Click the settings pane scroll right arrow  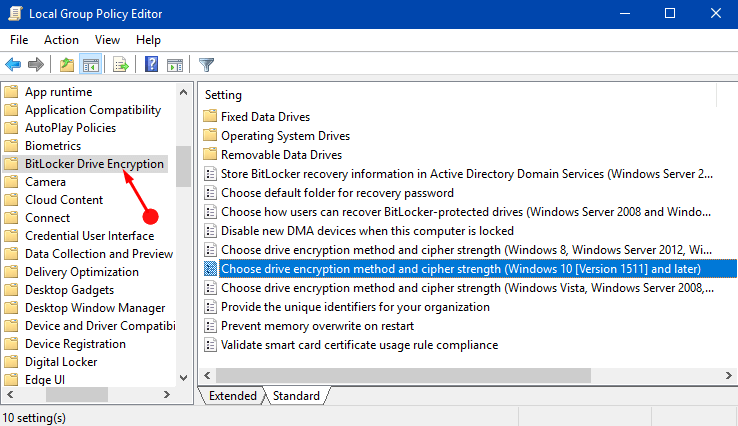729,376
